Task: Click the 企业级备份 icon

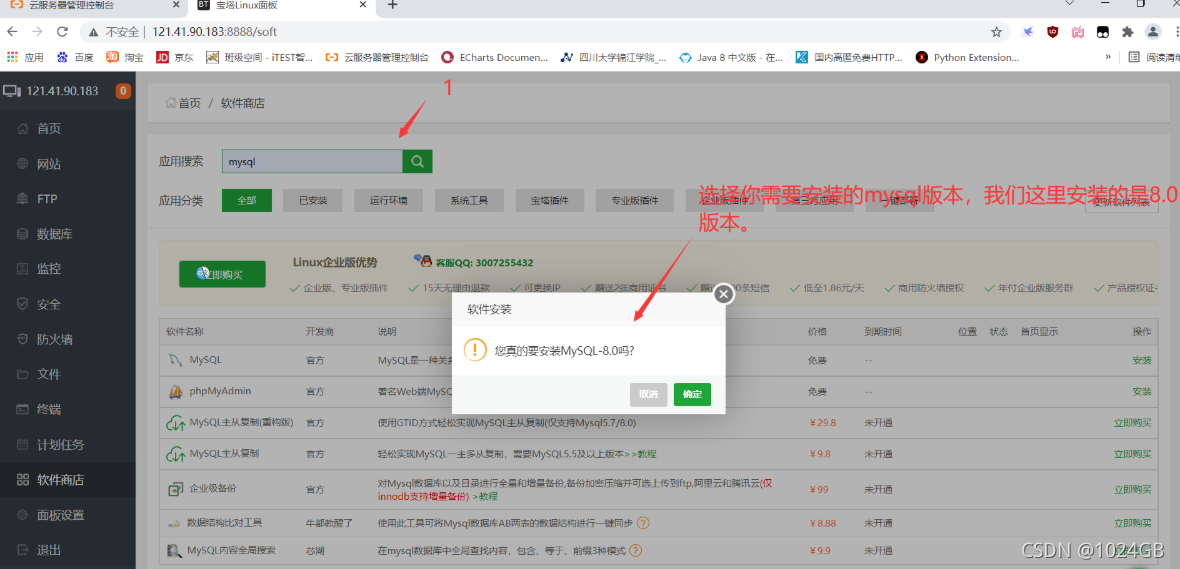Action: (x=175, y=489)
